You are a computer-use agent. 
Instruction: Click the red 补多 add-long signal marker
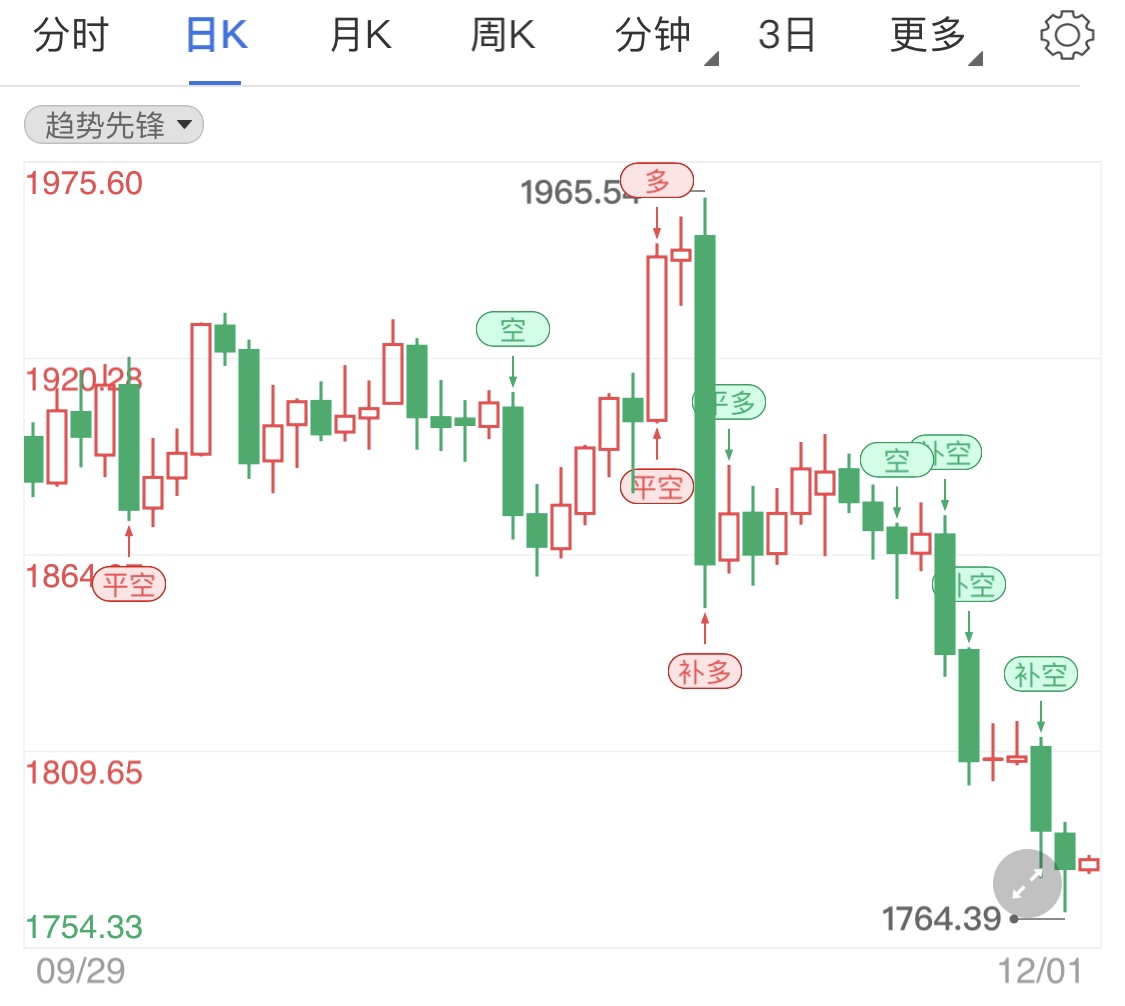(705, 671)
